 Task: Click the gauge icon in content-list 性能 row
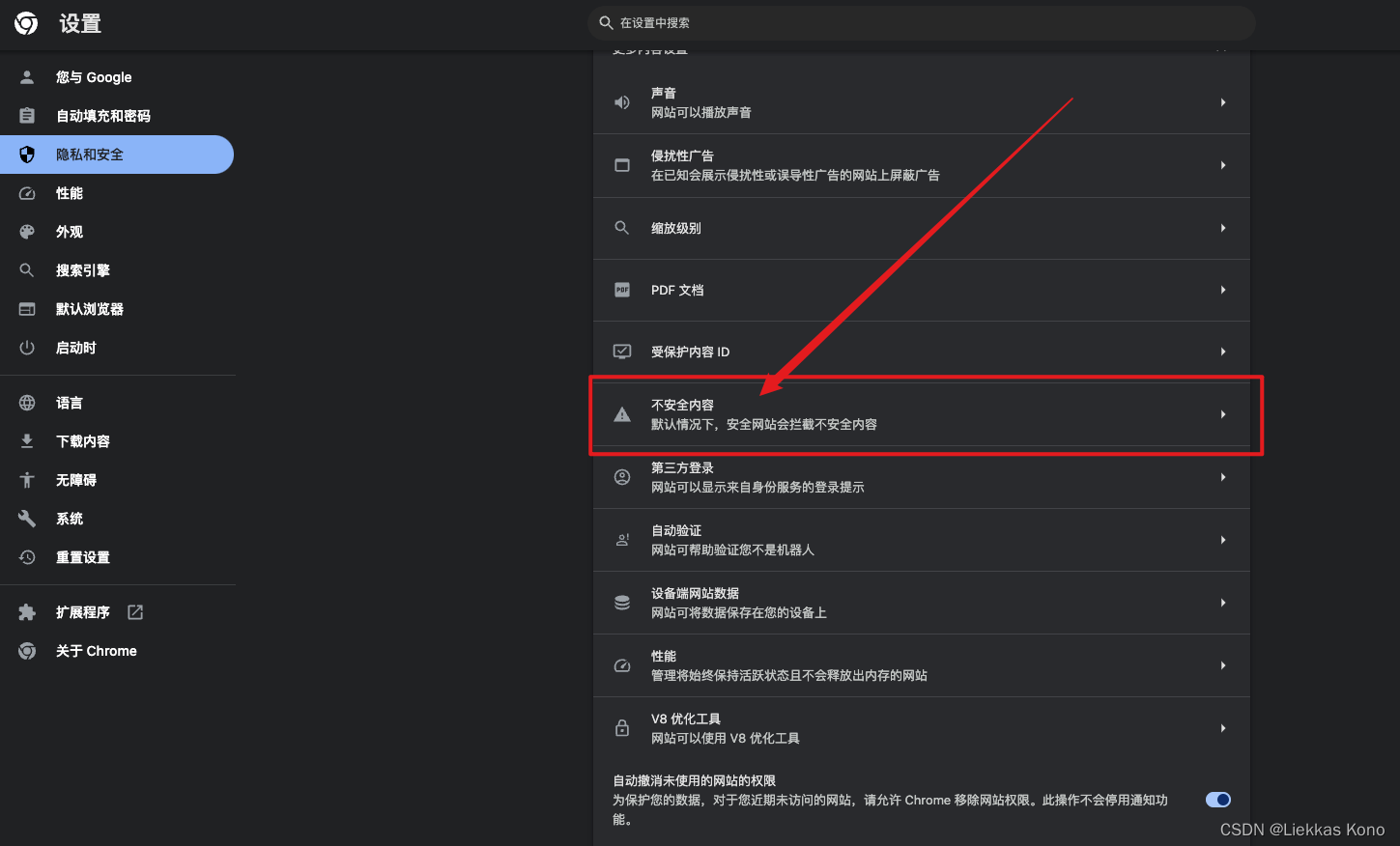coord(622,665)
